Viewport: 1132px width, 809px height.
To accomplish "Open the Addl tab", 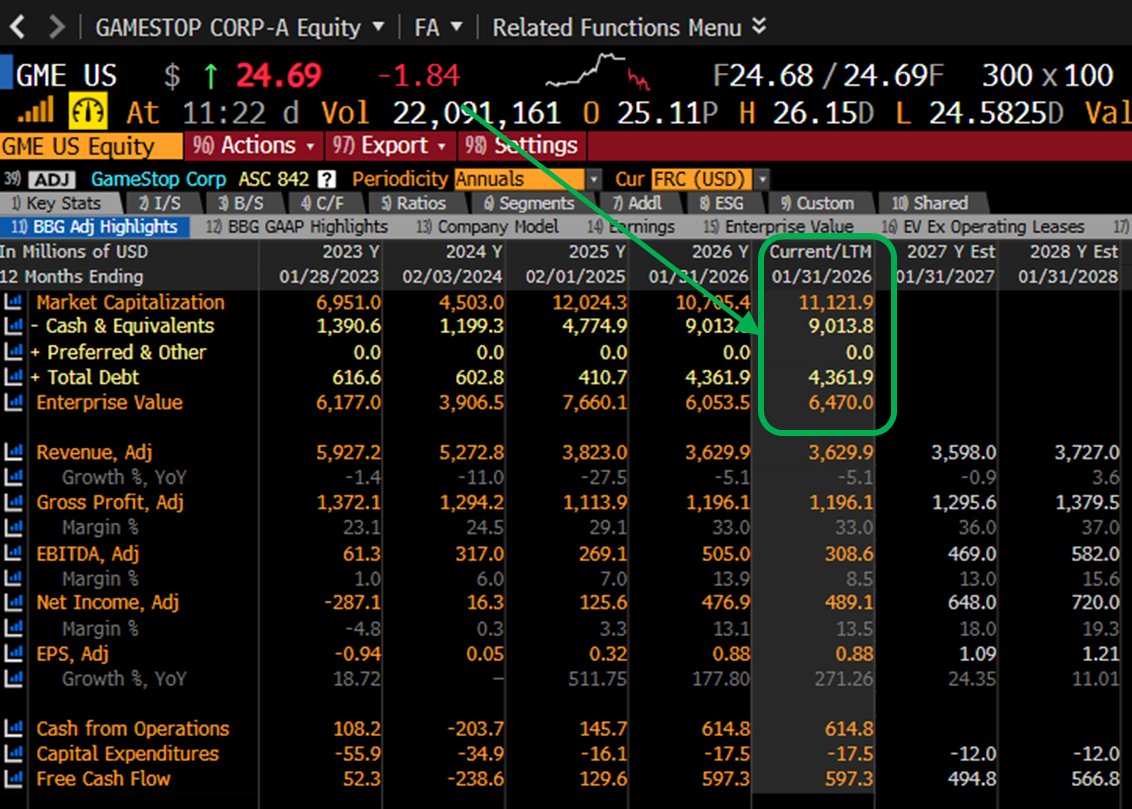I will pyautogui.click(x=637, y=204).
